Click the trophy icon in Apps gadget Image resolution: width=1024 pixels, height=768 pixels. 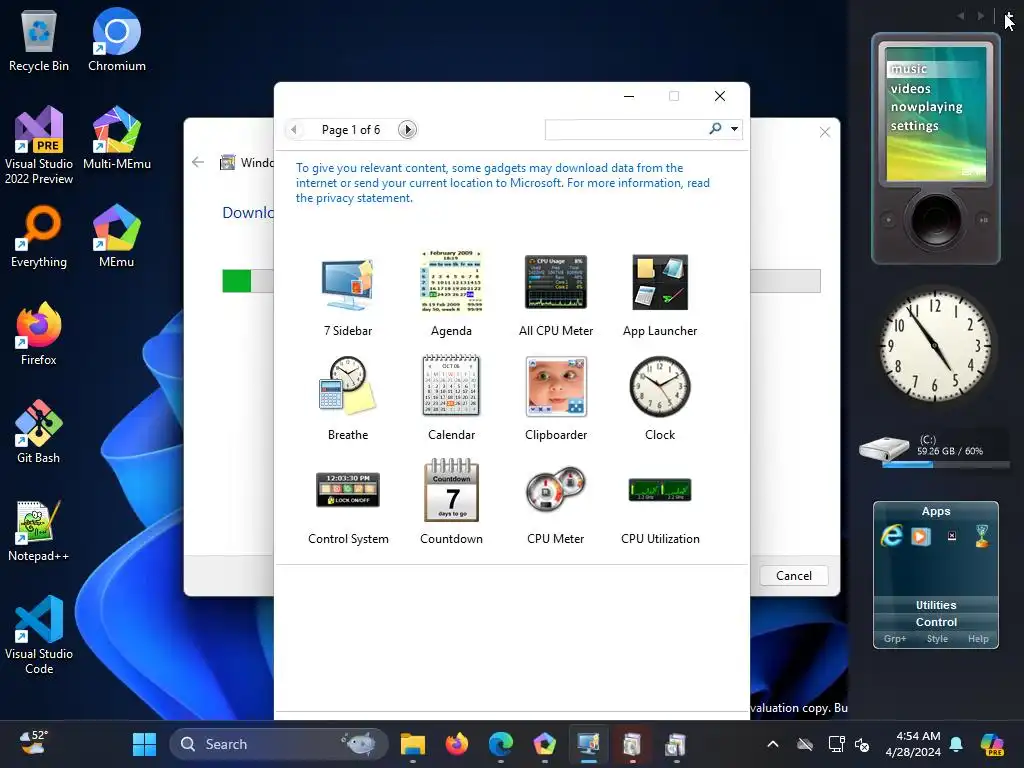[982, 536]
